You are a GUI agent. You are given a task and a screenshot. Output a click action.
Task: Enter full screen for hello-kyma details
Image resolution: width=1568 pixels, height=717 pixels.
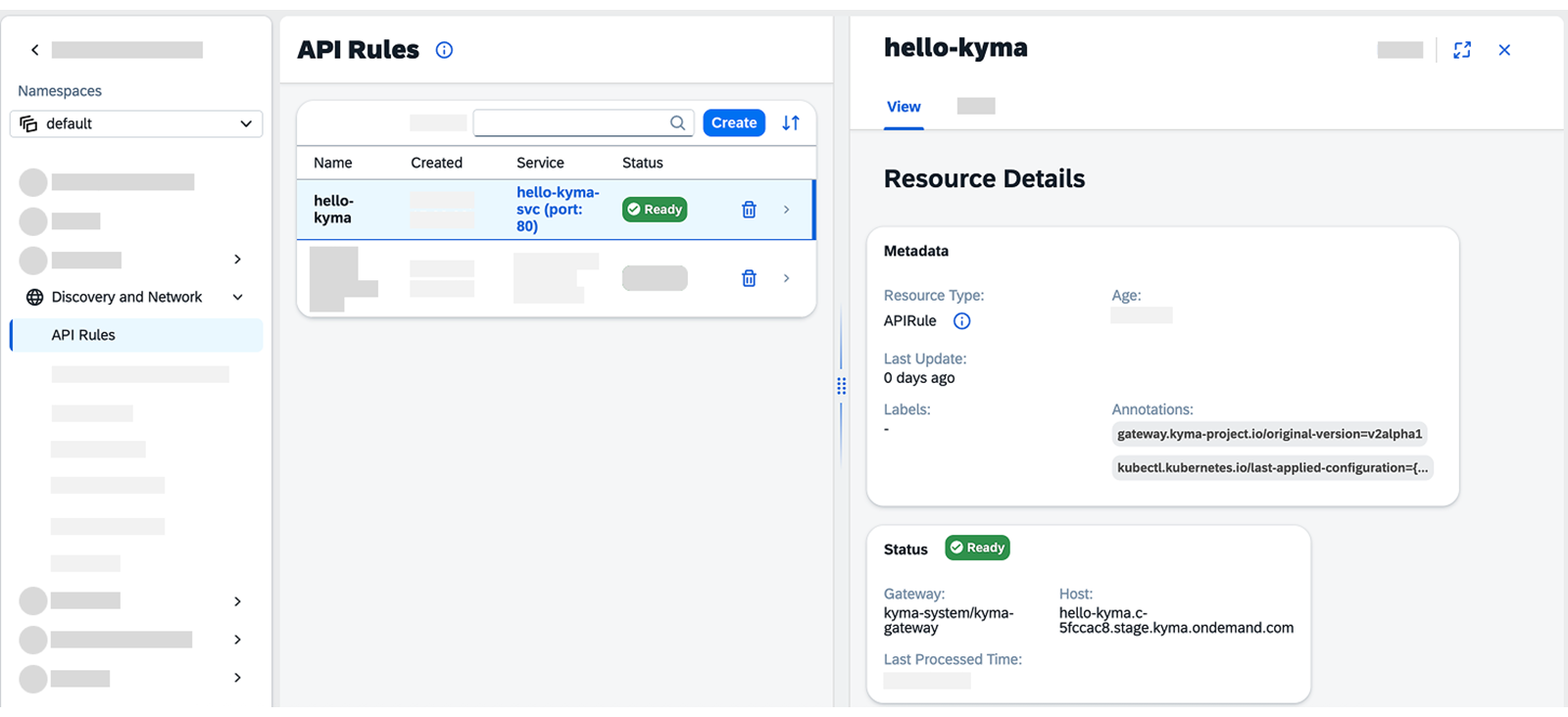coord(1462,50)
